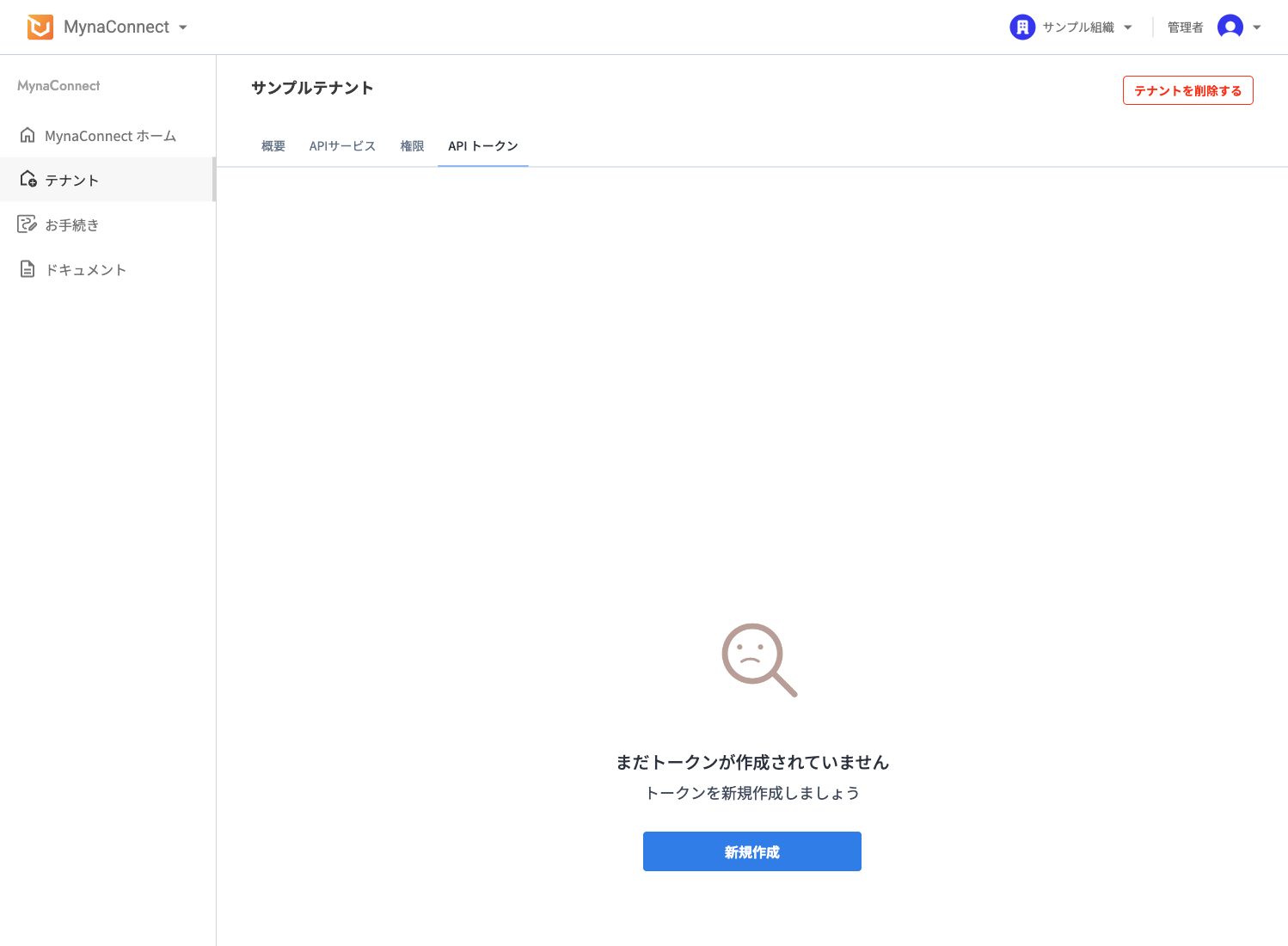Click the テナントを削除する button
1288x946 pixels.
(x=1188, y=90)
